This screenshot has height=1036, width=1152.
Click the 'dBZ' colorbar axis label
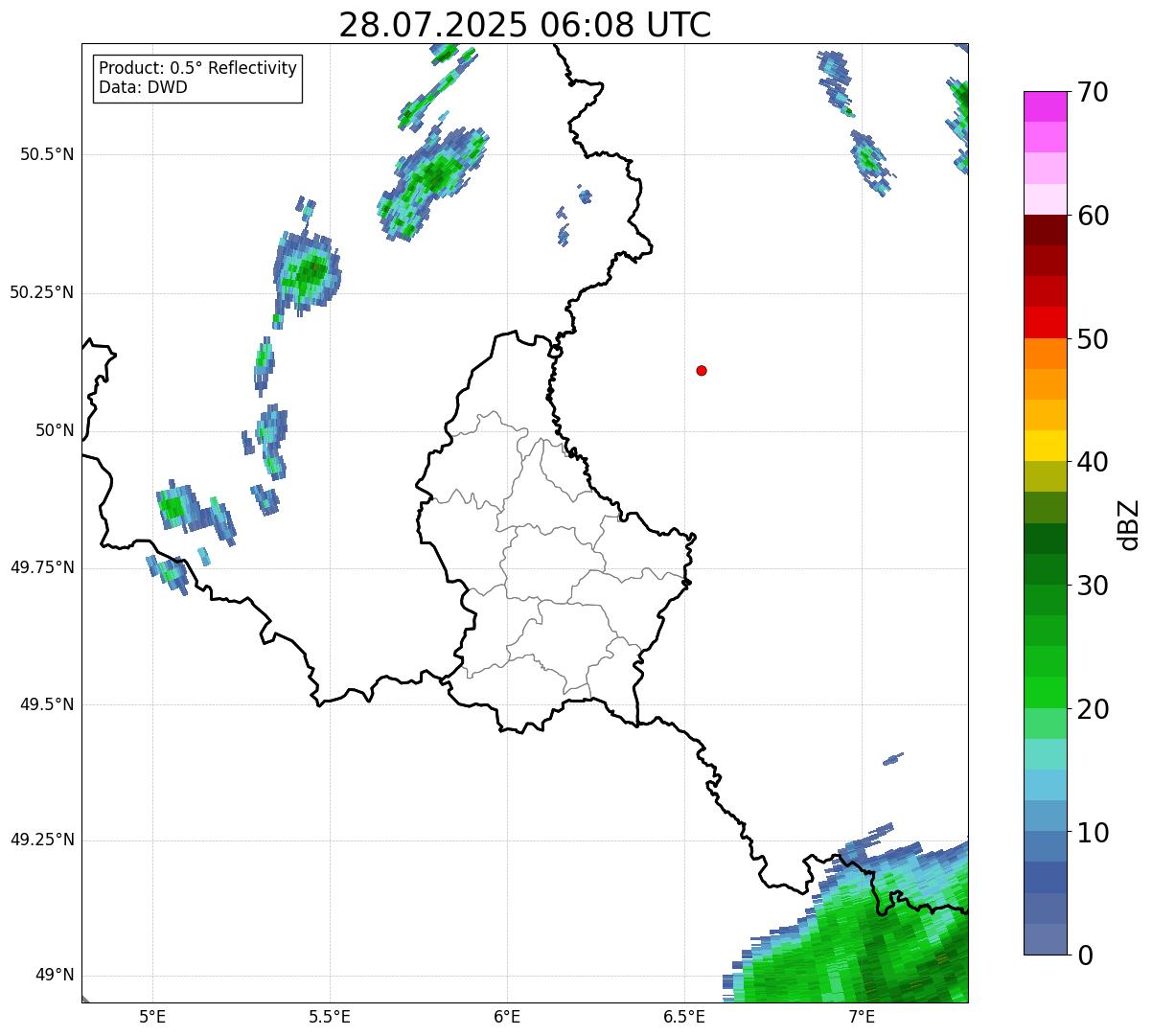click(x=1129, y=523)
